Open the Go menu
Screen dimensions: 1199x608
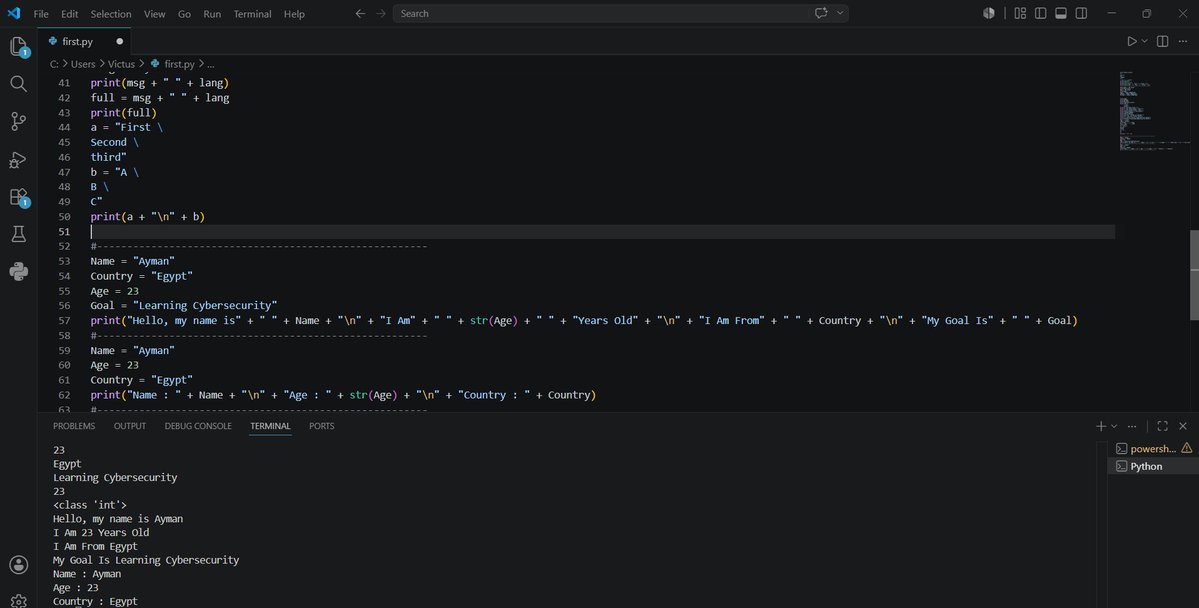coord(184,14)
